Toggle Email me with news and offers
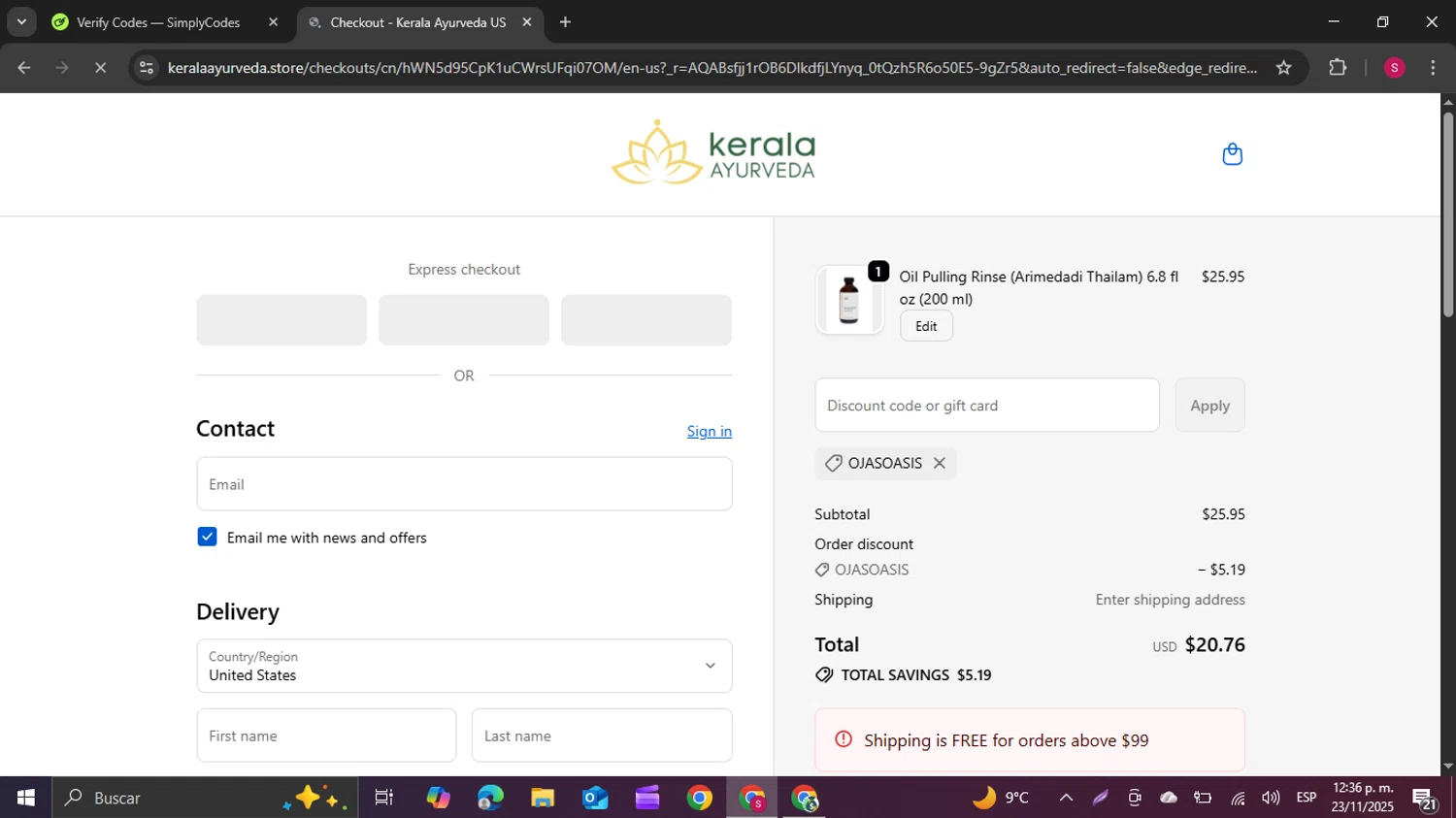1456x818 pixels. pyautogui.click(x=207, y=537)
